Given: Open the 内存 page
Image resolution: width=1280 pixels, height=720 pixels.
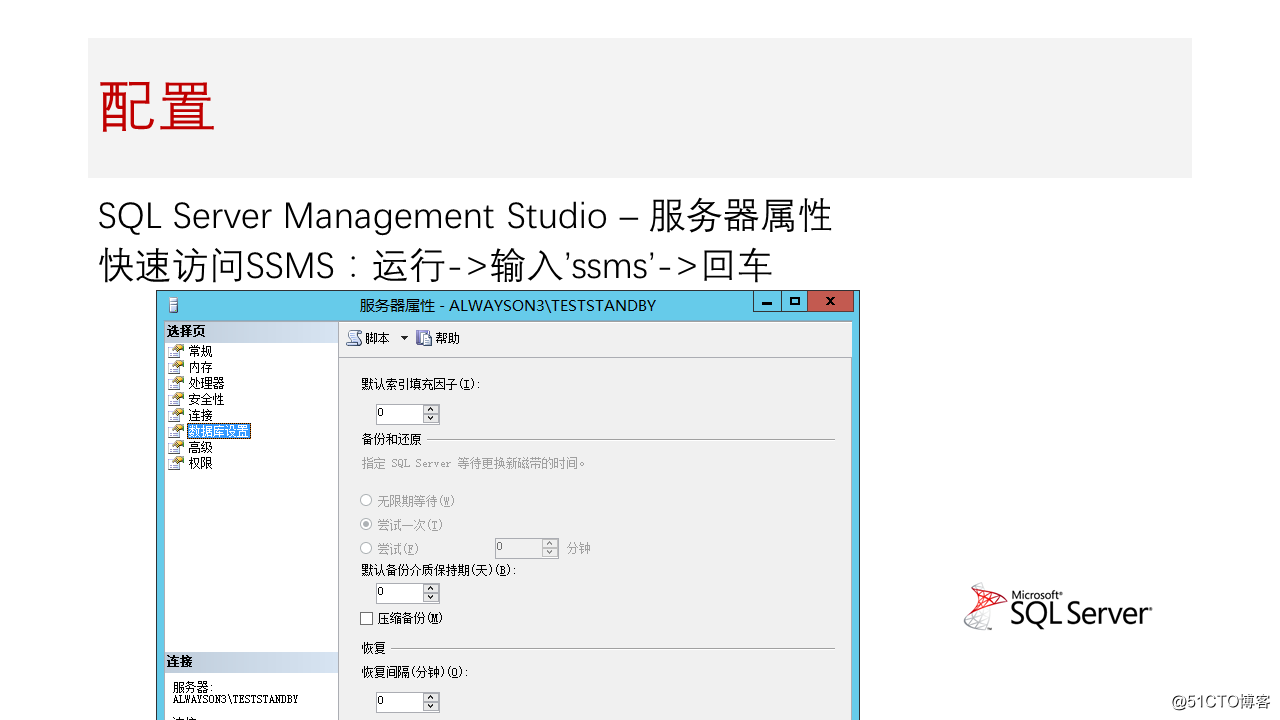Looking at the screenshot, I should coord(200,367).
